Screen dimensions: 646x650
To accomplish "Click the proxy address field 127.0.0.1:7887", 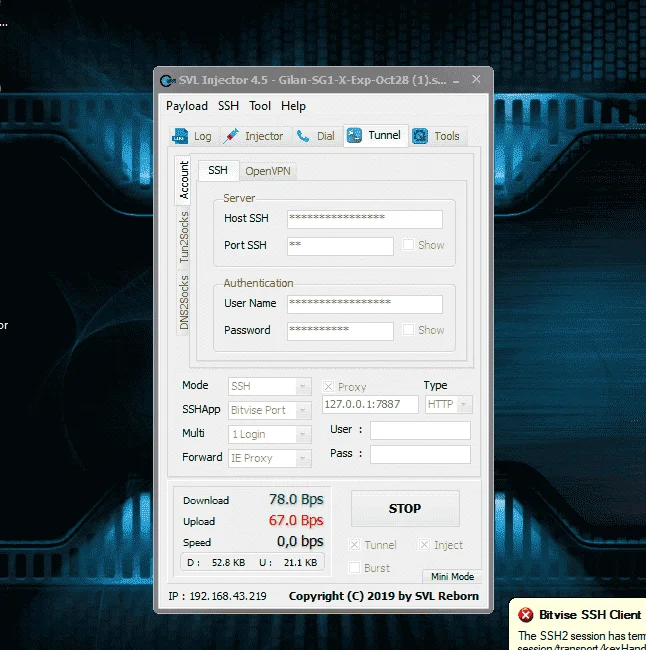I will (x=370, y=404).
